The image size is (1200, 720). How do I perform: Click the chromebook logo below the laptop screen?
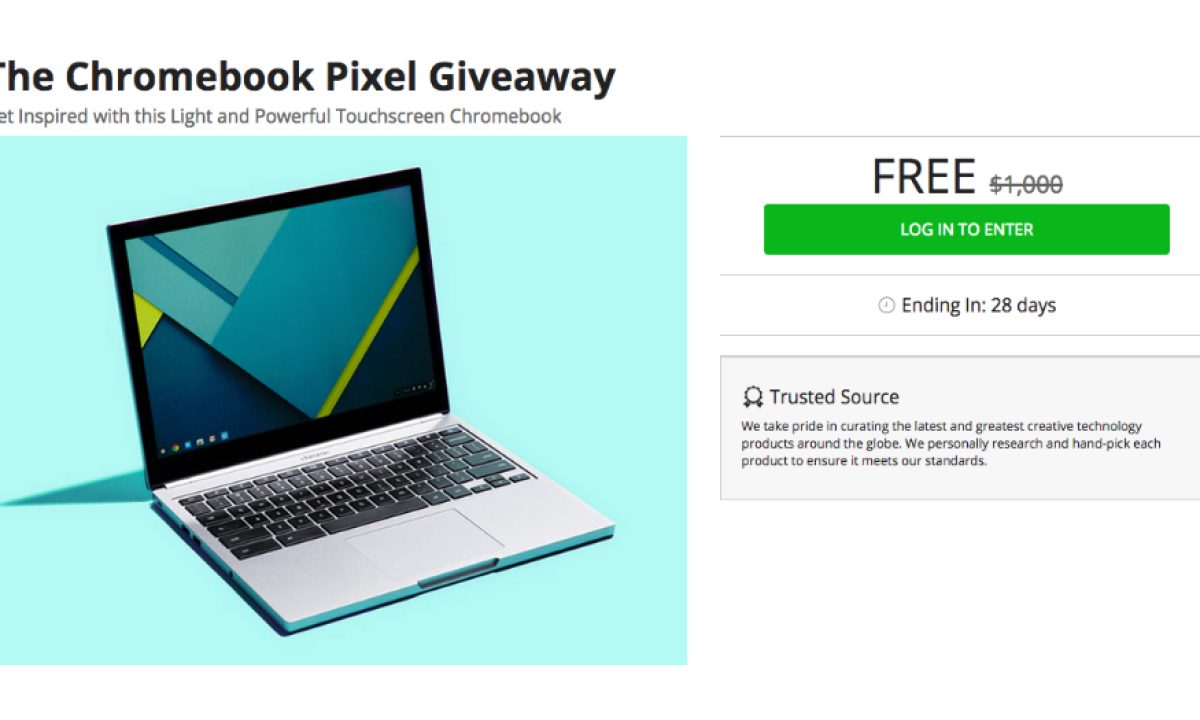(x=316, y=455)
